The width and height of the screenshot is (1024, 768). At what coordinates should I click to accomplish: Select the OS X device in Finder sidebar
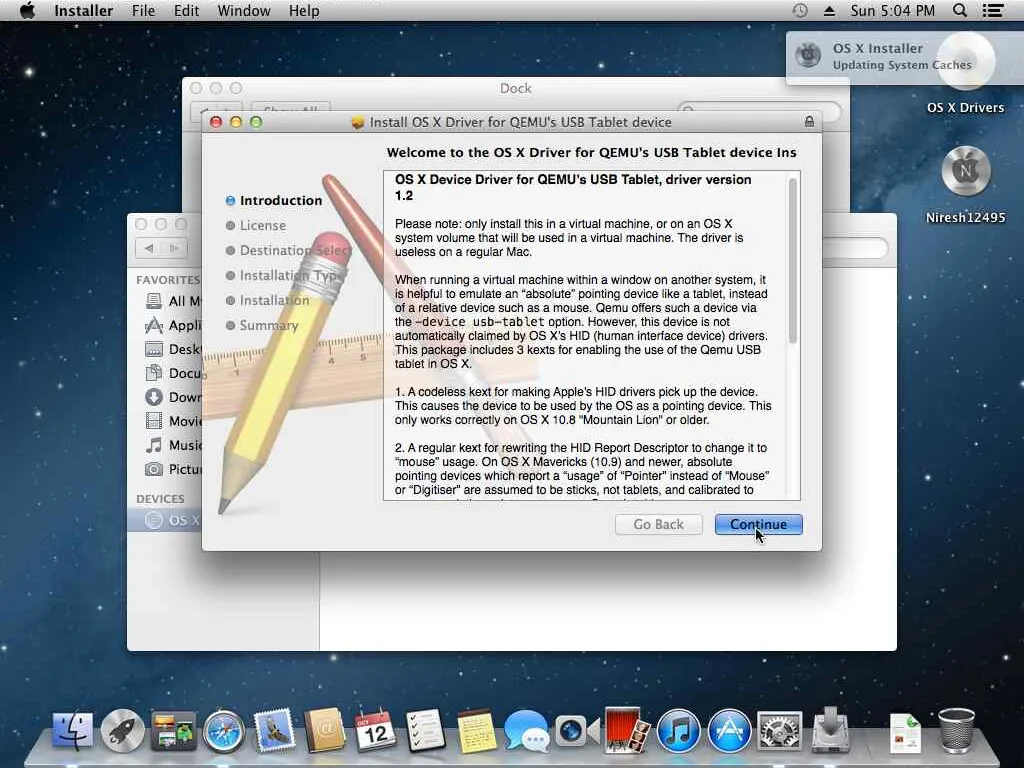pyautogui.click(x=165, y=520)
